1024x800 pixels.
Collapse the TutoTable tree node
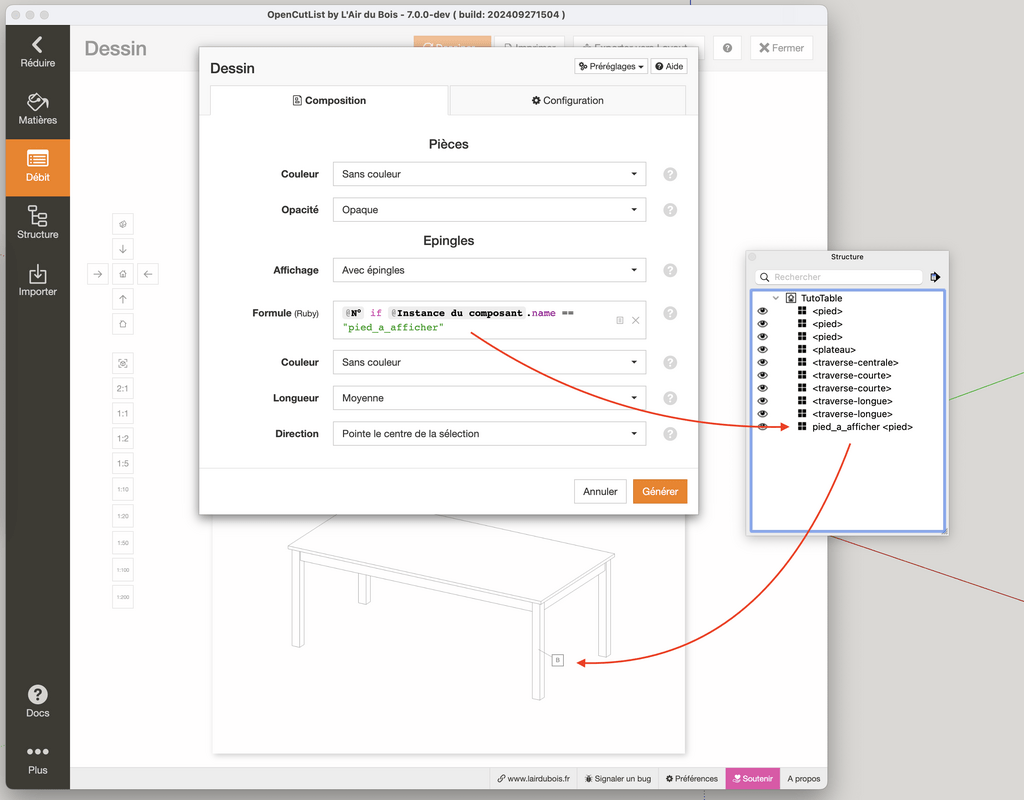coord(776,298)
